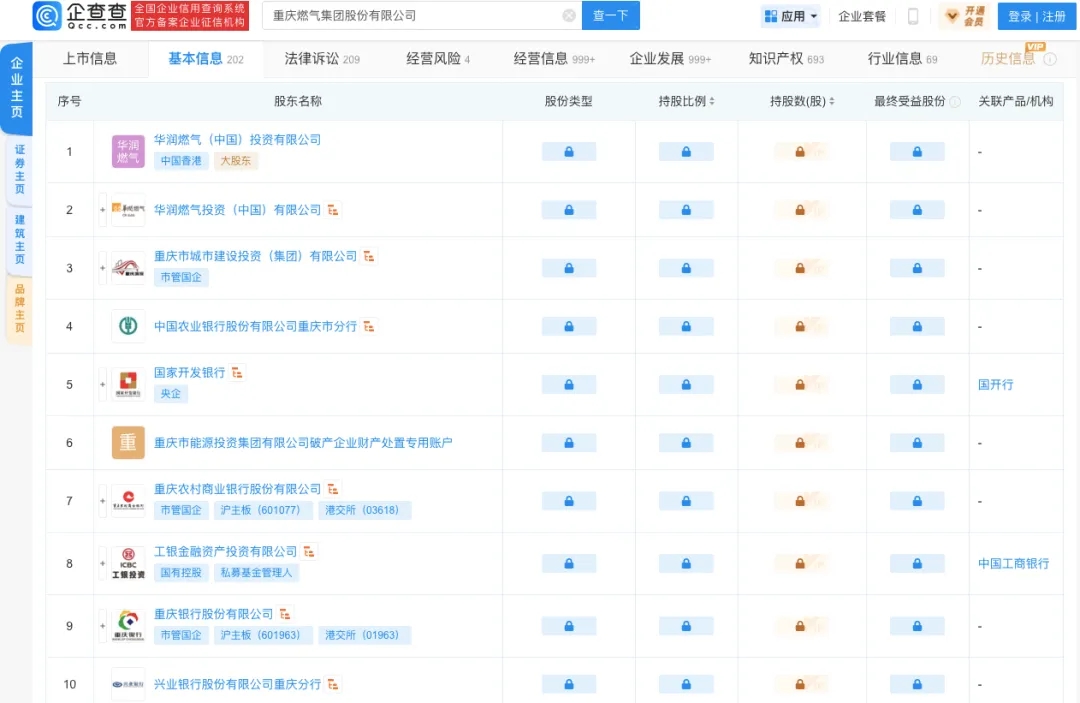Open 重庆市能源投资集团 破产企业财产处置专用账户 link
Viewport: 1080px width, 703px height.
(303, 443)
